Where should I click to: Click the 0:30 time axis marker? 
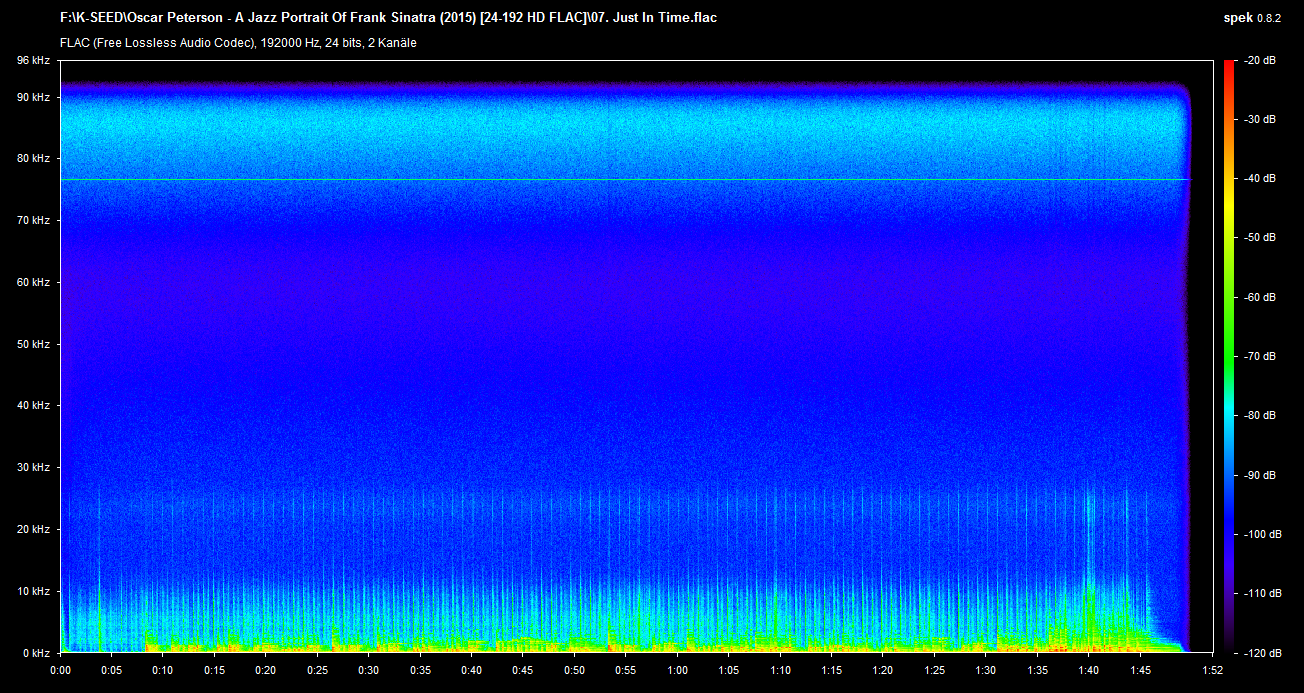coord(368,670)
